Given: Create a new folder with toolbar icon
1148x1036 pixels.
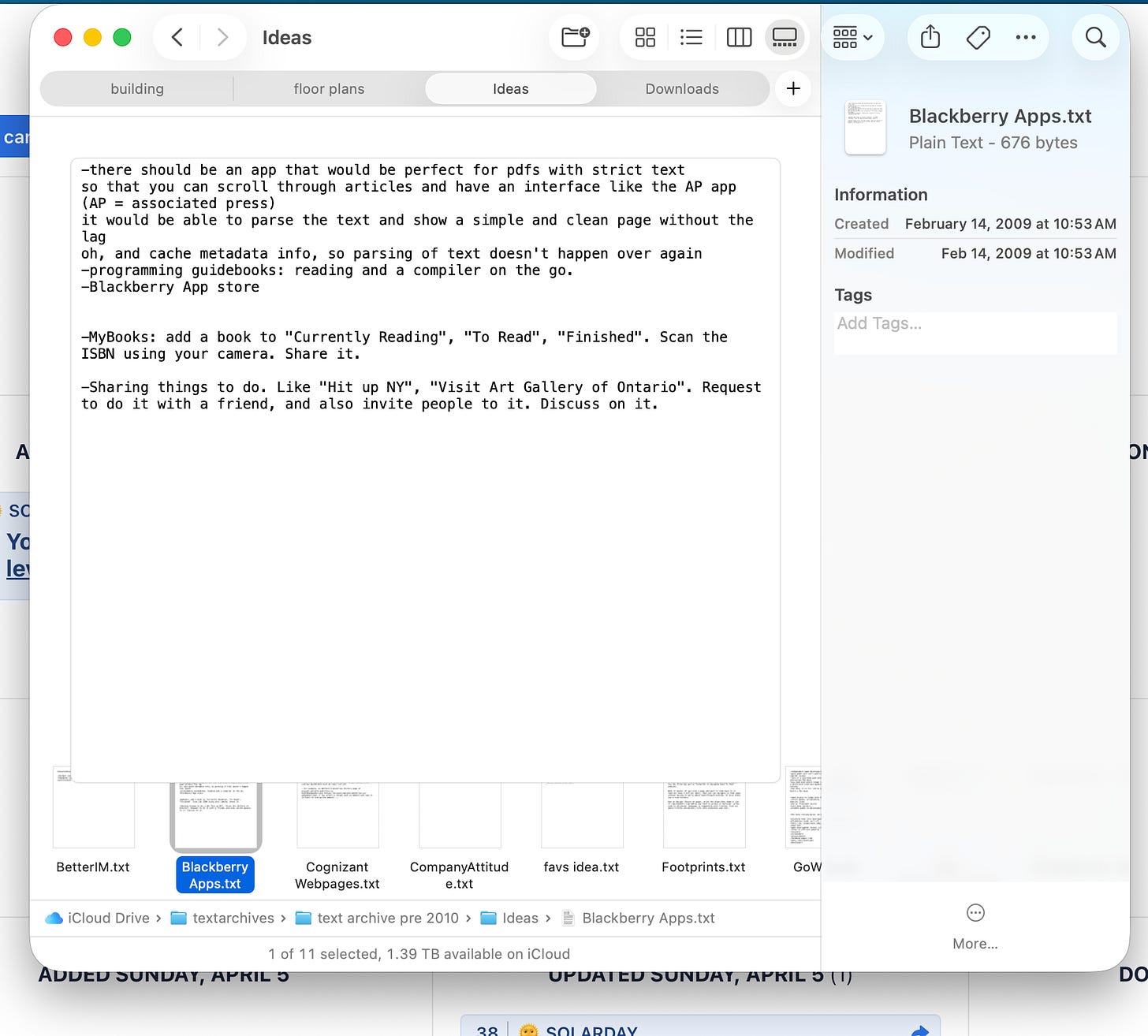Looking at the screenshot, I should coord(575,37).
